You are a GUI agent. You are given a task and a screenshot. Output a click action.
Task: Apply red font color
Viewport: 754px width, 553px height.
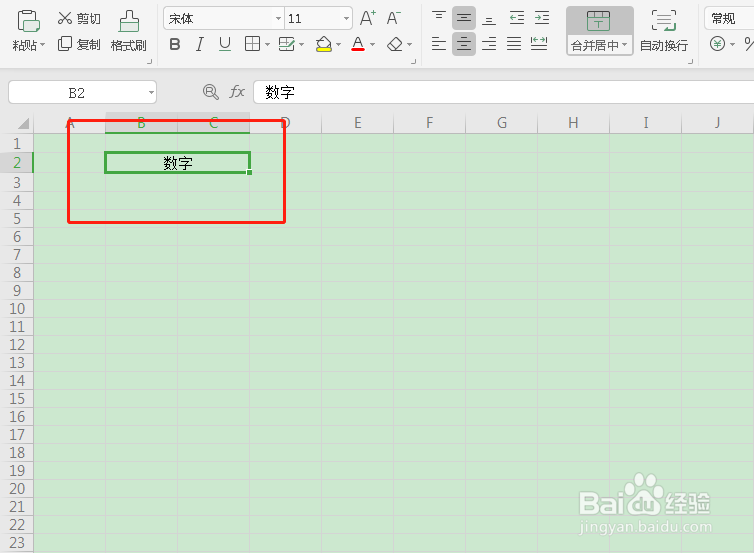click(x=358, y=44)
